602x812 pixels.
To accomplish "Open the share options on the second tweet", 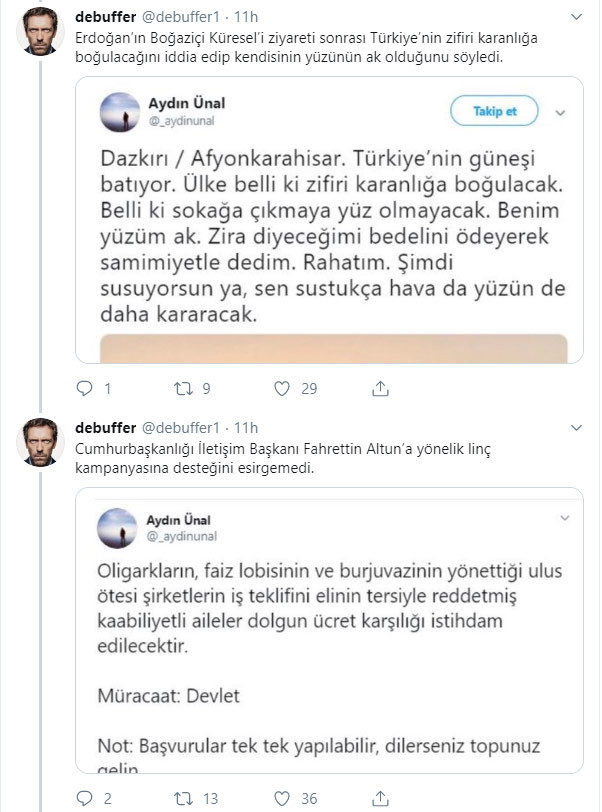I will pos(380,798).
